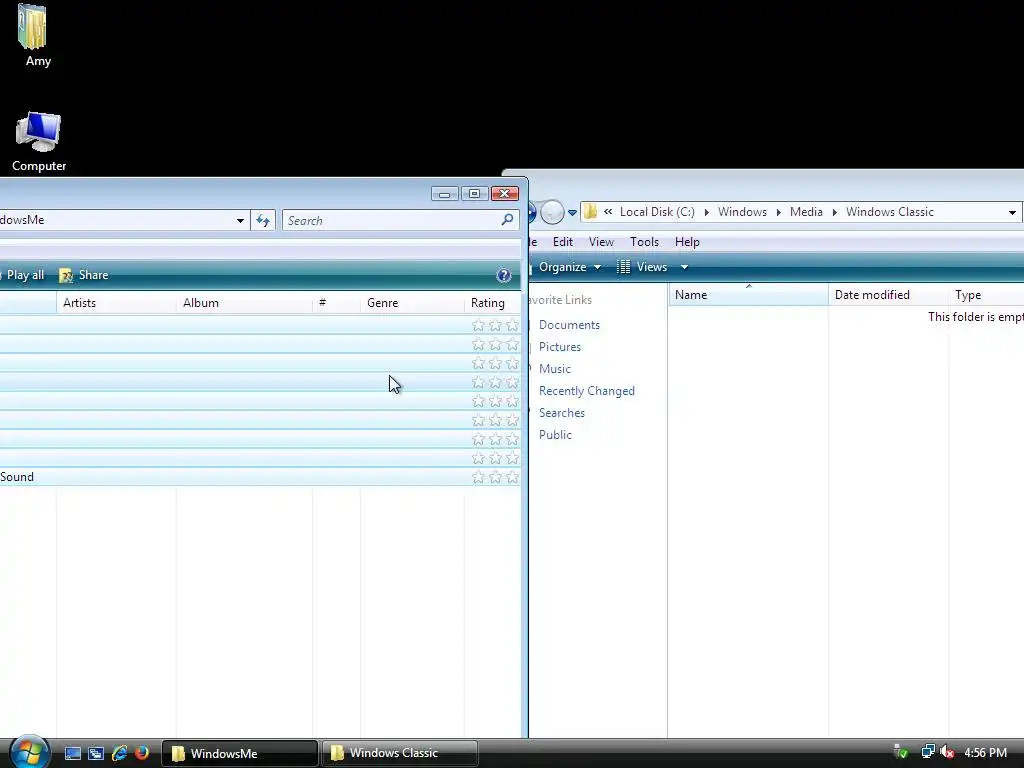Image resolution: width=1024 pixels, height=768 pixels.
Task: Sort by Name column in Windows Classic
Action: point(748,295)
